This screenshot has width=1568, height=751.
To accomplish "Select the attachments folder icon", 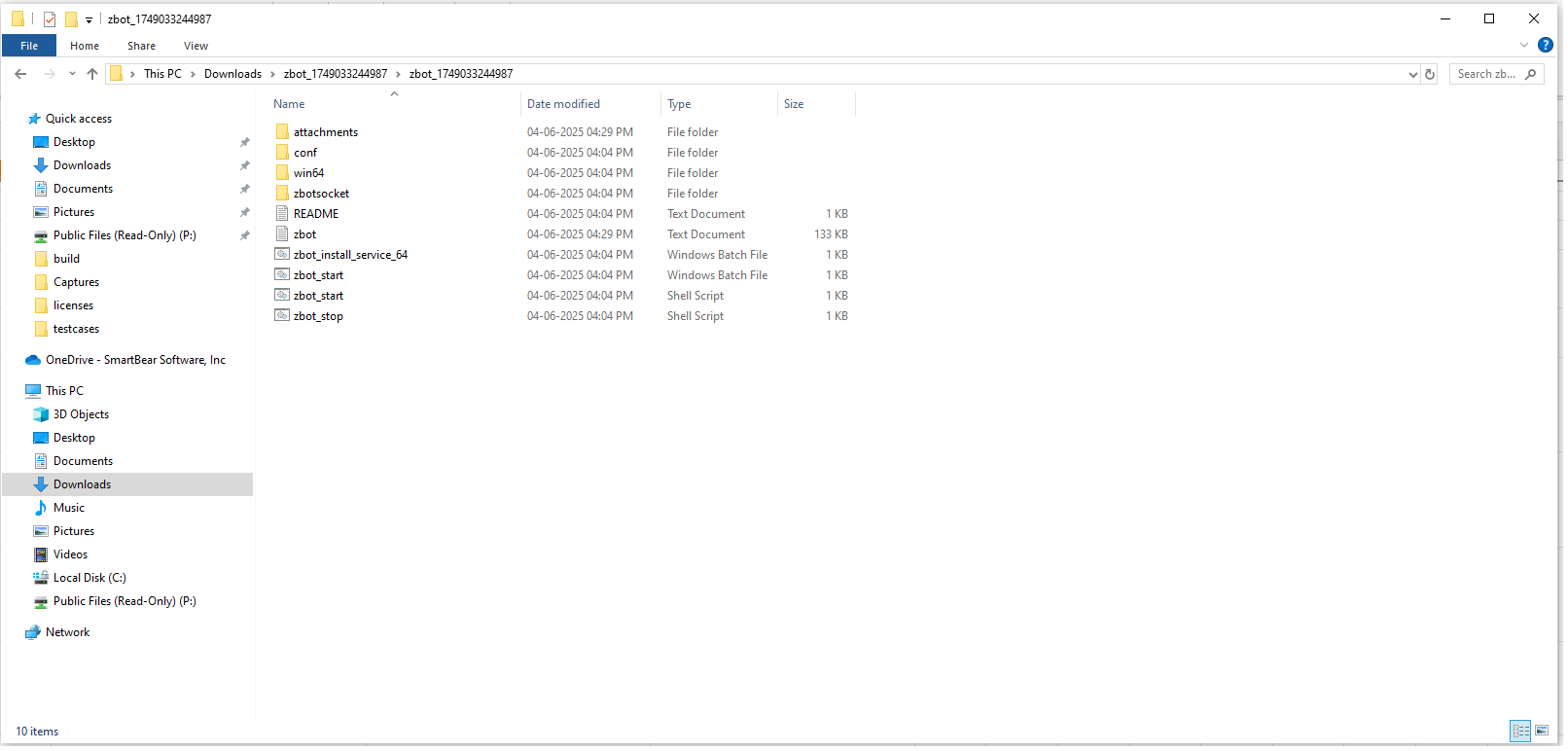I will point(282,132).
